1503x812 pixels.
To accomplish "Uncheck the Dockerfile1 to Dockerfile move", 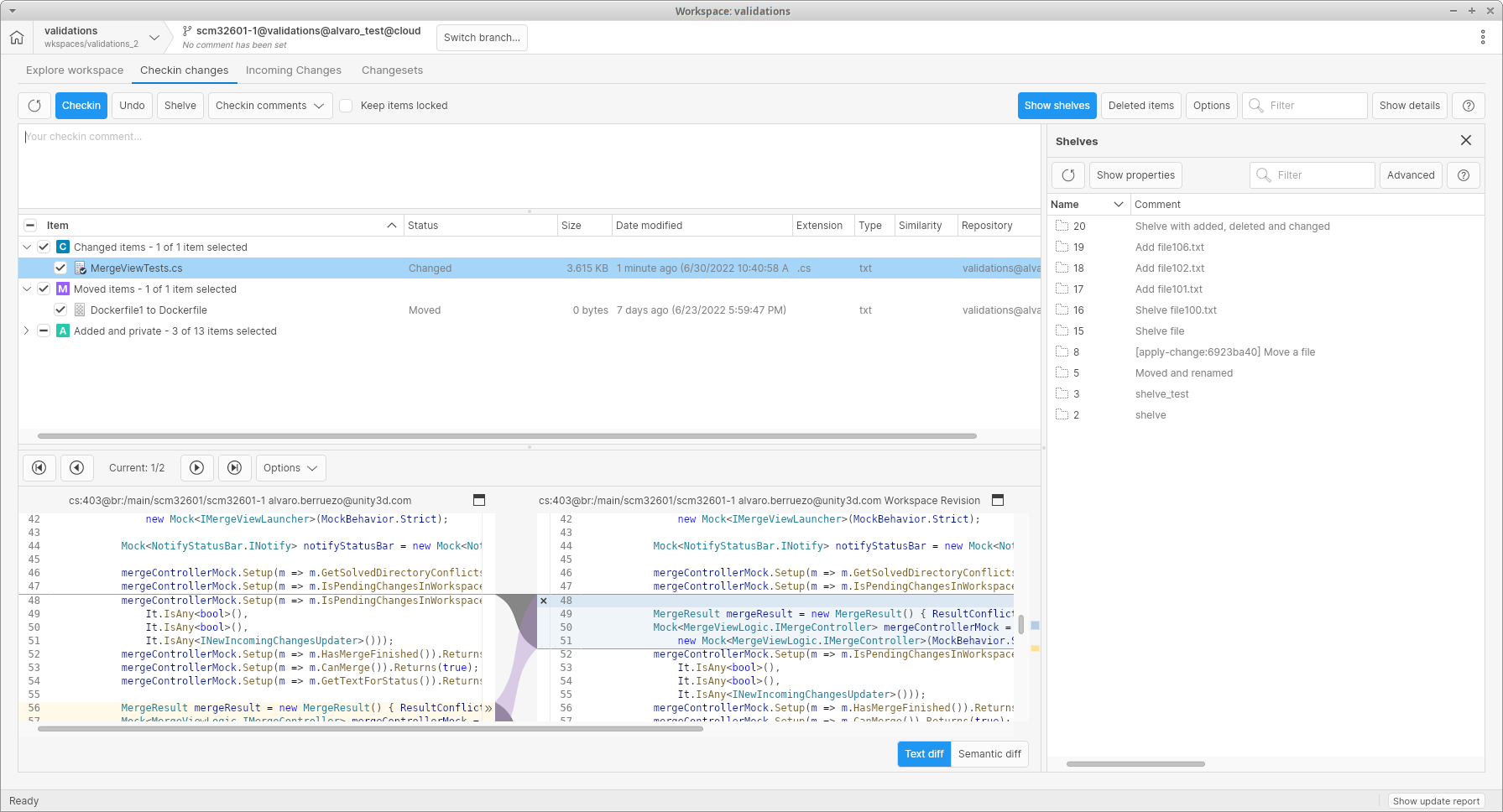I will [x=60, y=309].
